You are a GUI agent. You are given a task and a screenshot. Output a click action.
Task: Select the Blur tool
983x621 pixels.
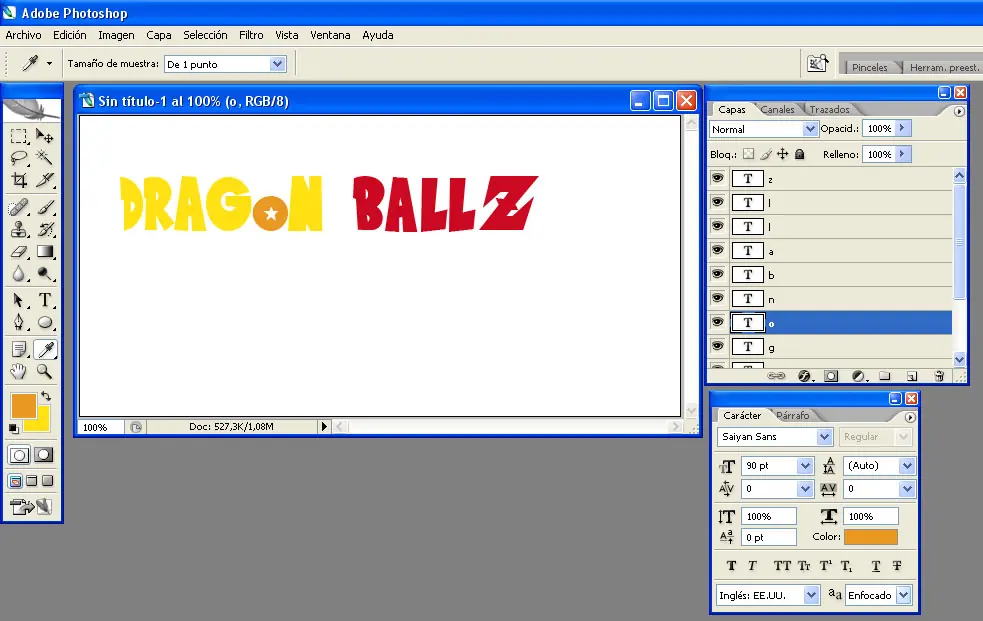pyautogui.click(x=19, y=274)
